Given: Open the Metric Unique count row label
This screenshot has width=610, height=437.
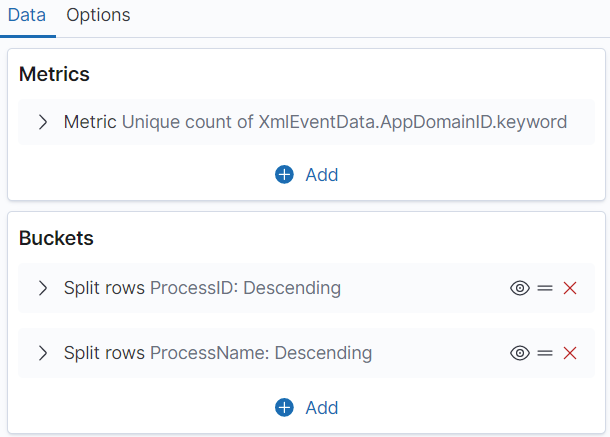Looking at the screenshot, I should [316, 122].
